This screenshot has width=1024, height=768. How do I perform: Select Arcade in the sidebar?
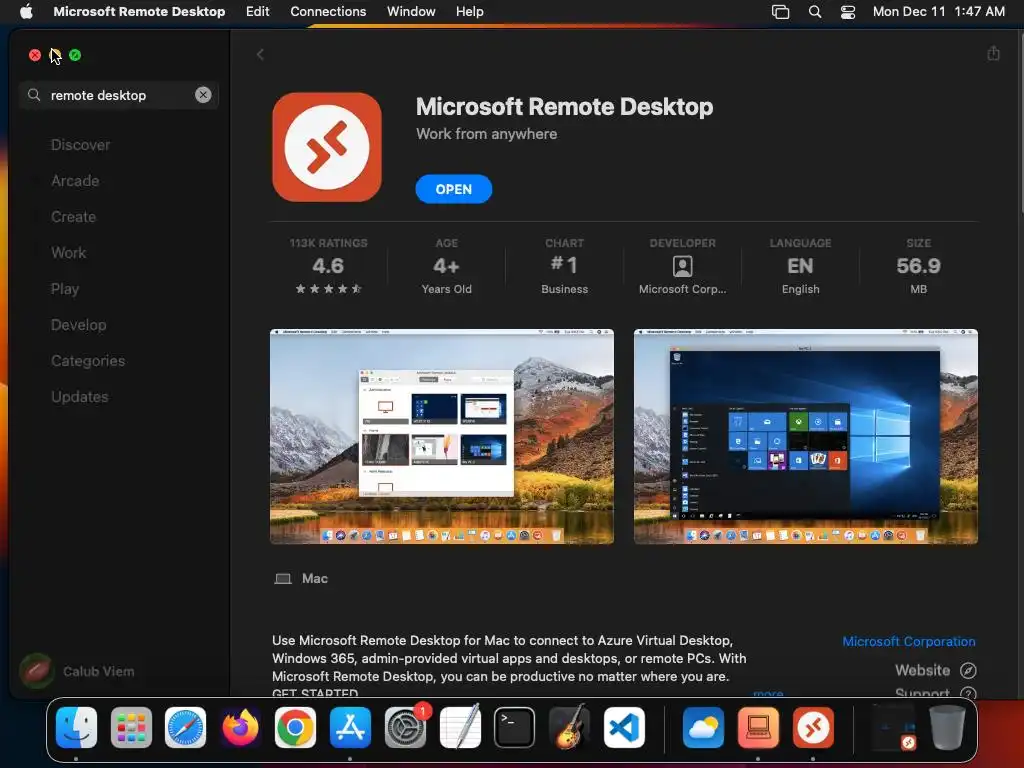pos(75,180)
